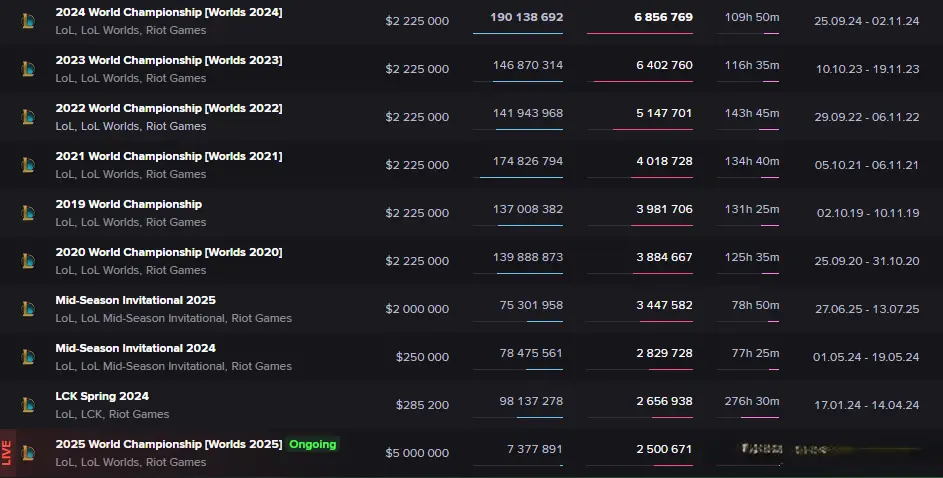The width and height of the screenshot is (943, 478).
Task: Click the green Ongoing badge on Worlds 2025
Action: (313, 444)
